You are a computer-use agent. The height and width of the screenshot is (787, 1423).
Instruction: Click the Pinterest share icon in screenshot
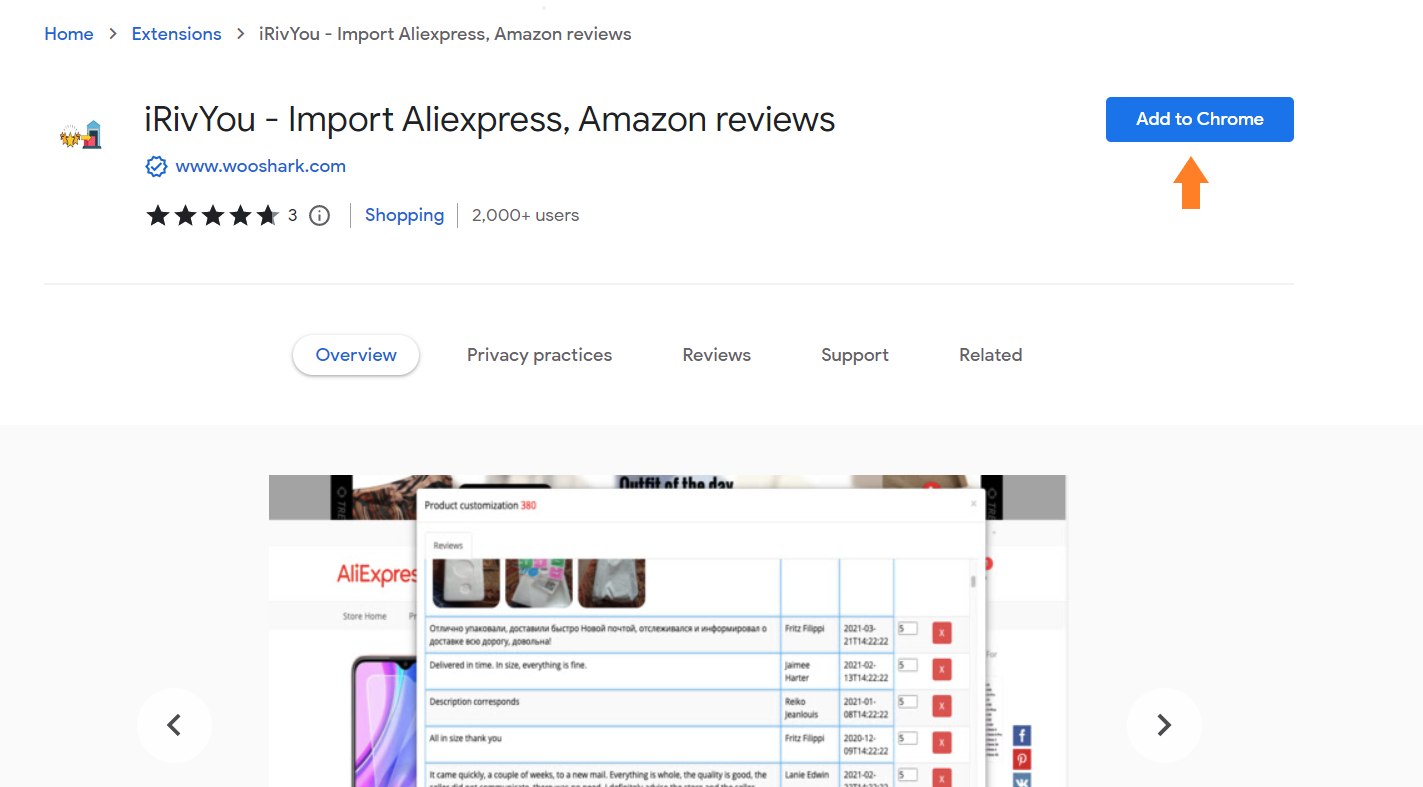point(1021,759)
